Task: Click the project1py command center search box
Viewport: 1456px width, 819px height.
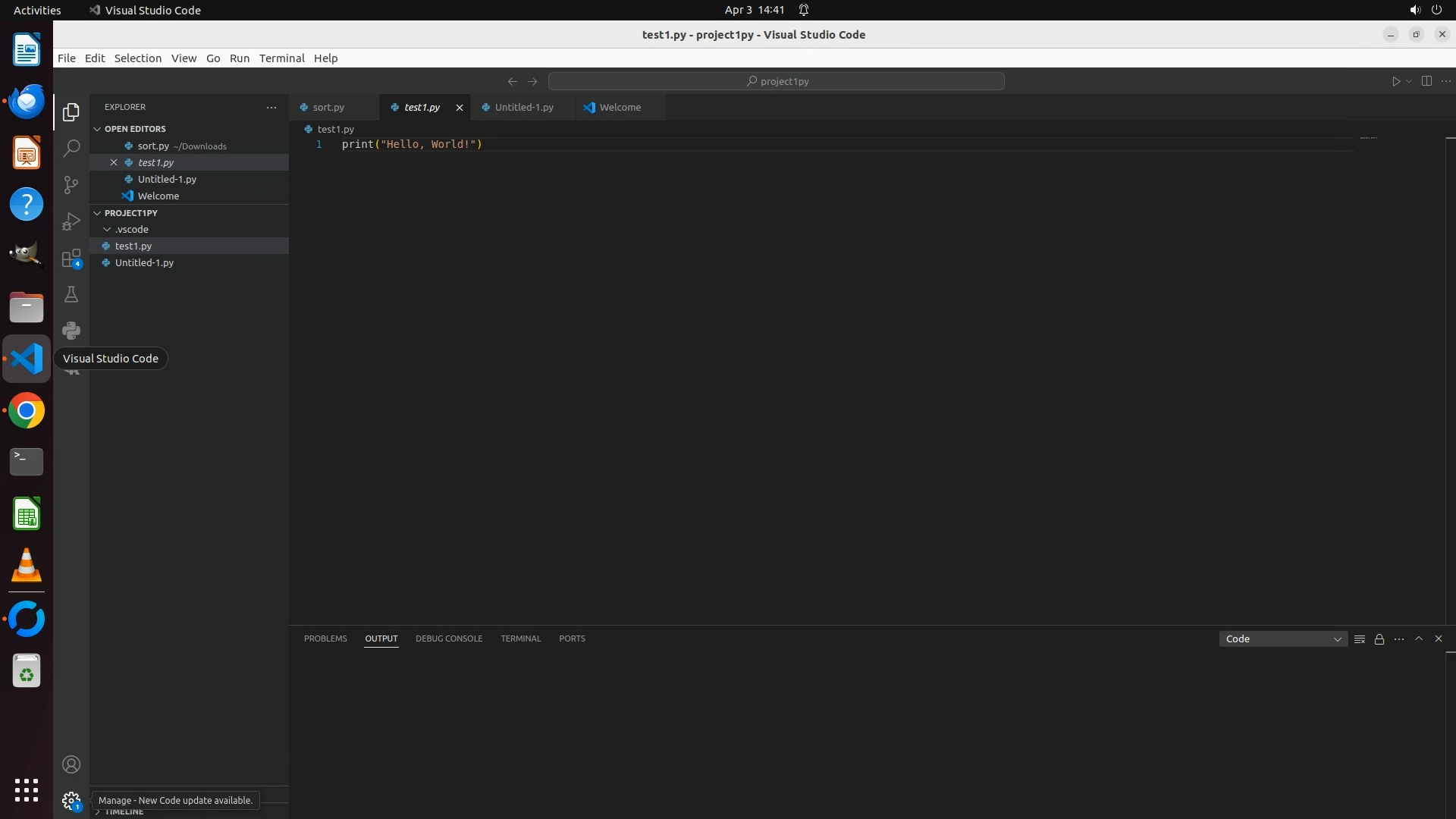Action: coord(777,81)
